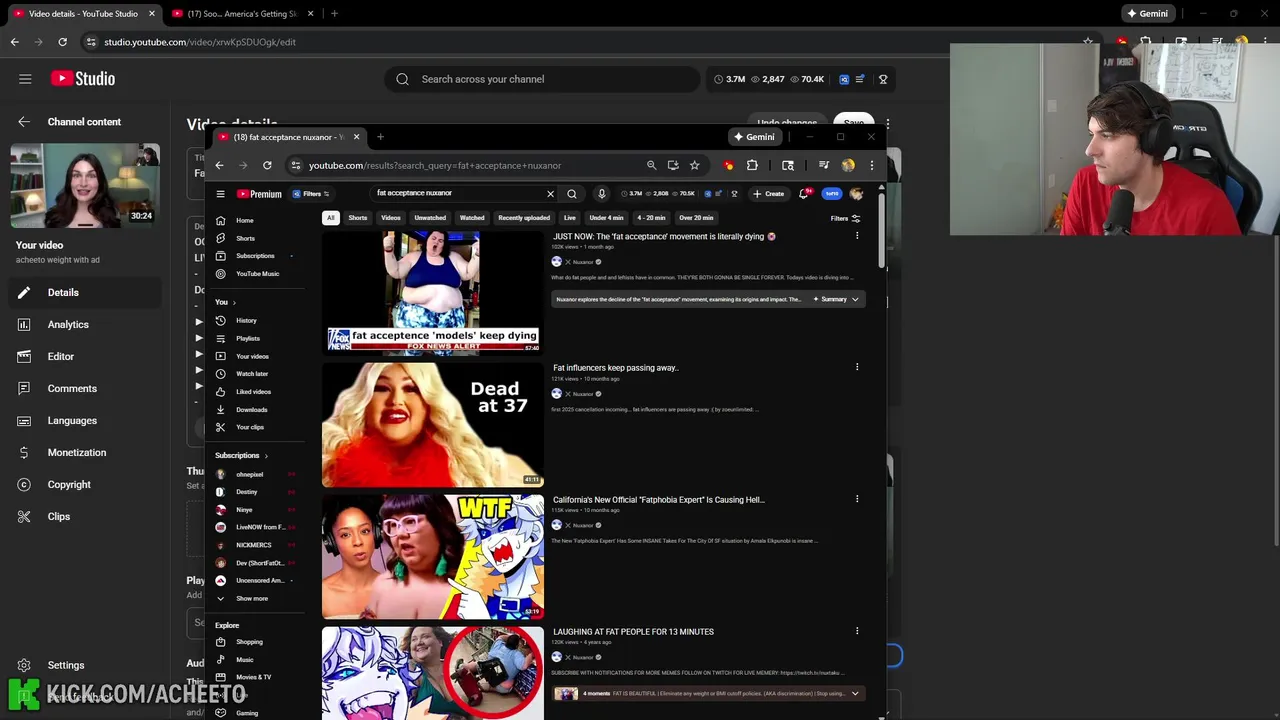Toggle the YouTube guide hamburger menu

point(221,194)
